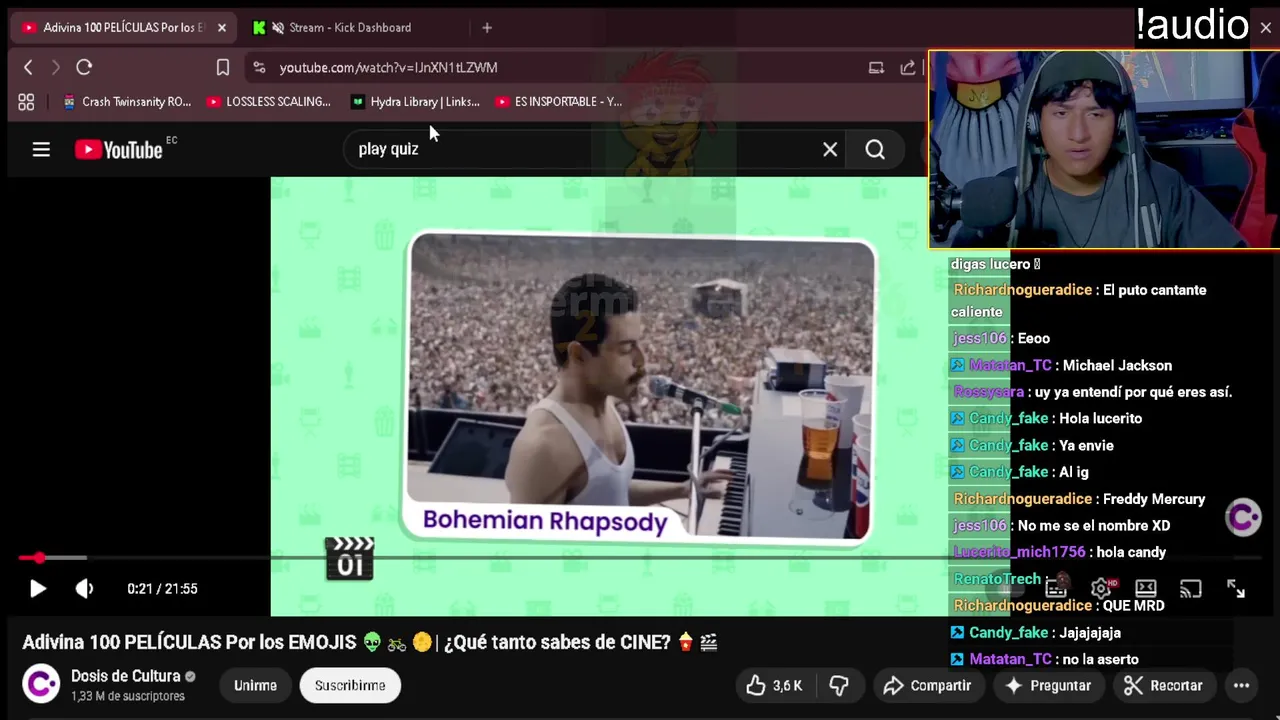The image size is (1280, 720).
Task: Click the Dosis de Cultura channel avatar
Action: [41, 685]
